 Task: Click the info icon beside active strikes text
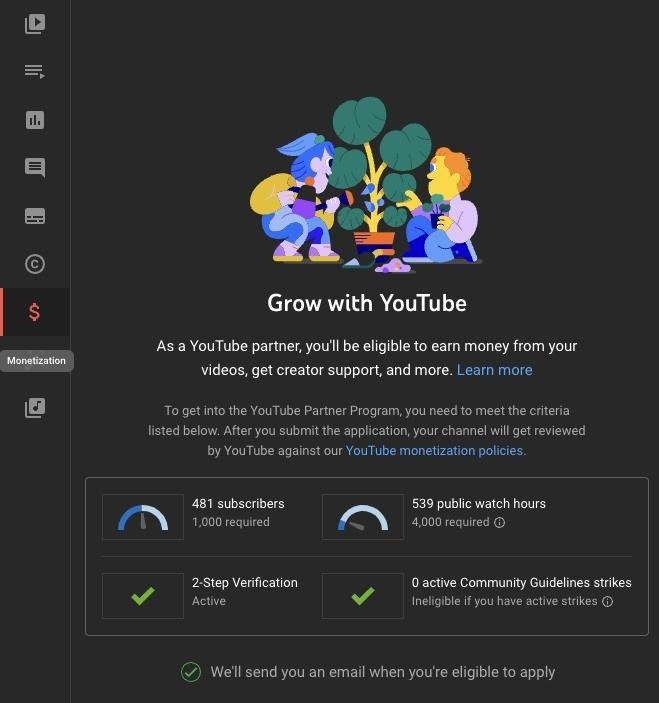pyautogui.click(x=607, y=601)
